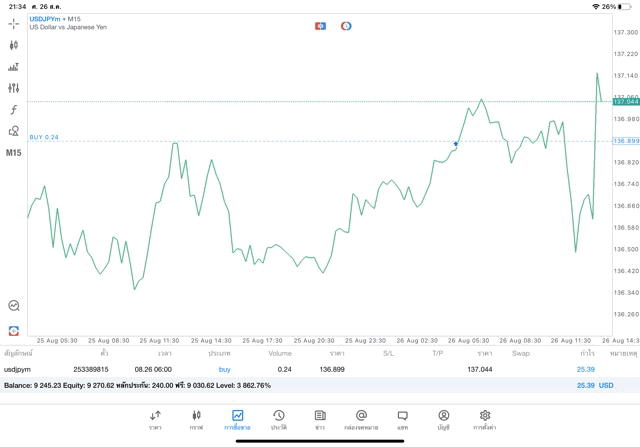Click the S/L column header
Image resolution: width=640 pixels, height=447 pixels.
point(388,354)
